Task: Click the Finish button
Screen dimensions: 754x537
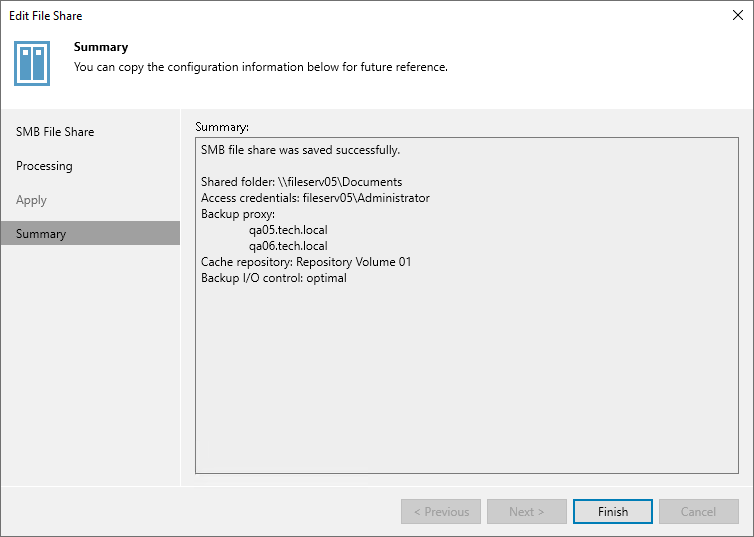Action: (x=613, y=512)
